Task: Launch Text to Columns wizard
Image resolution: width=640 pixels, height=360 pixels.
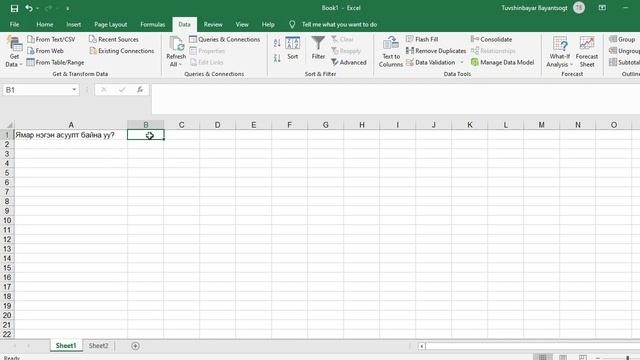Action: 391,51
